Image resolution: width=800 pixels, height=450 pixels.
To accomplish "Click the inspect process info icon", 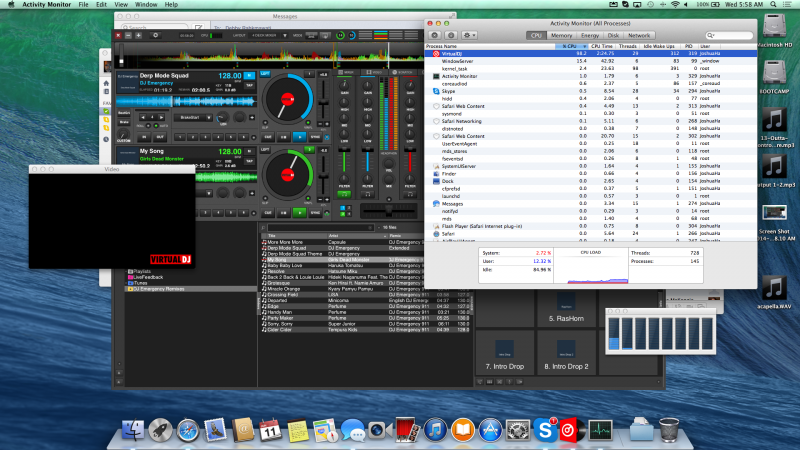I will 452,35.
